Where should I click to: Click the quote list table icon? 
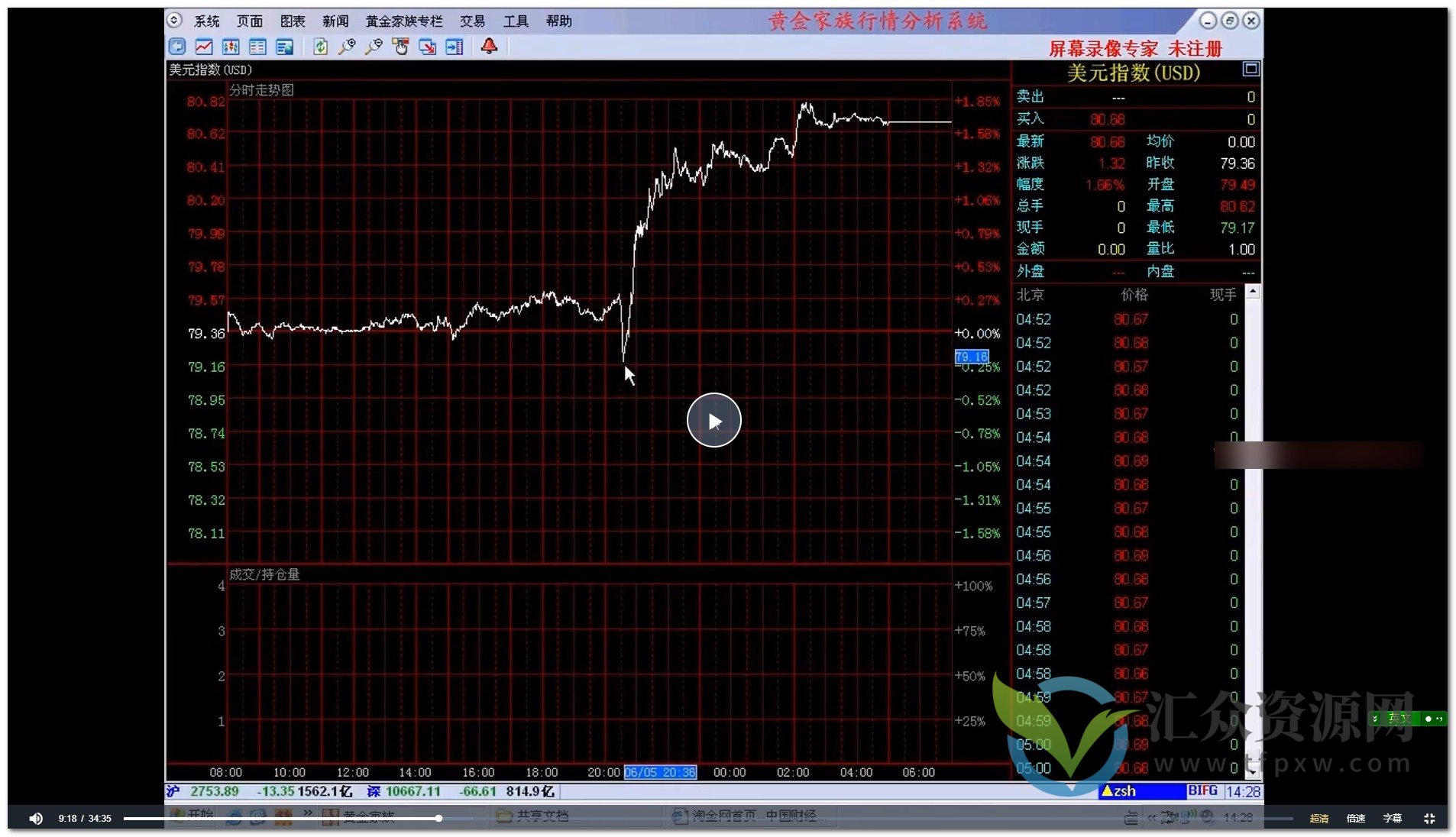[257, 47]
